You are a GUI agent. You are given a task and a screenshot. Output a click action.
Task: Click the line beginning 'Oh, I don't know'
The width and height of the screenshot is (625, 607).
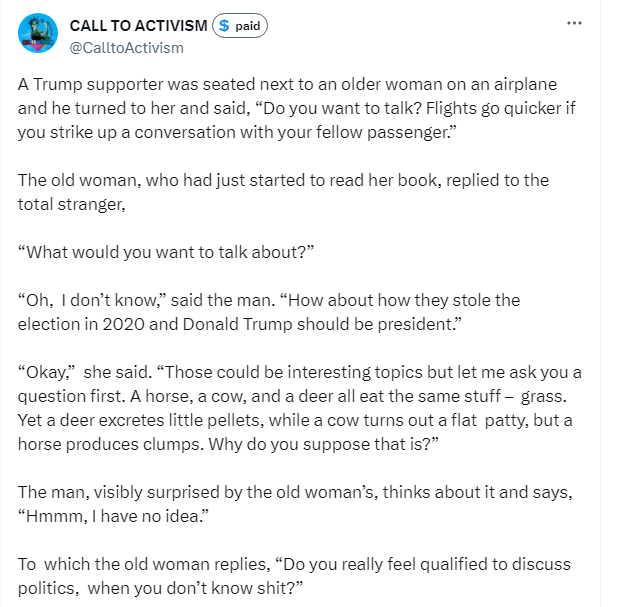pyautogui.click(x=269, y=300)
